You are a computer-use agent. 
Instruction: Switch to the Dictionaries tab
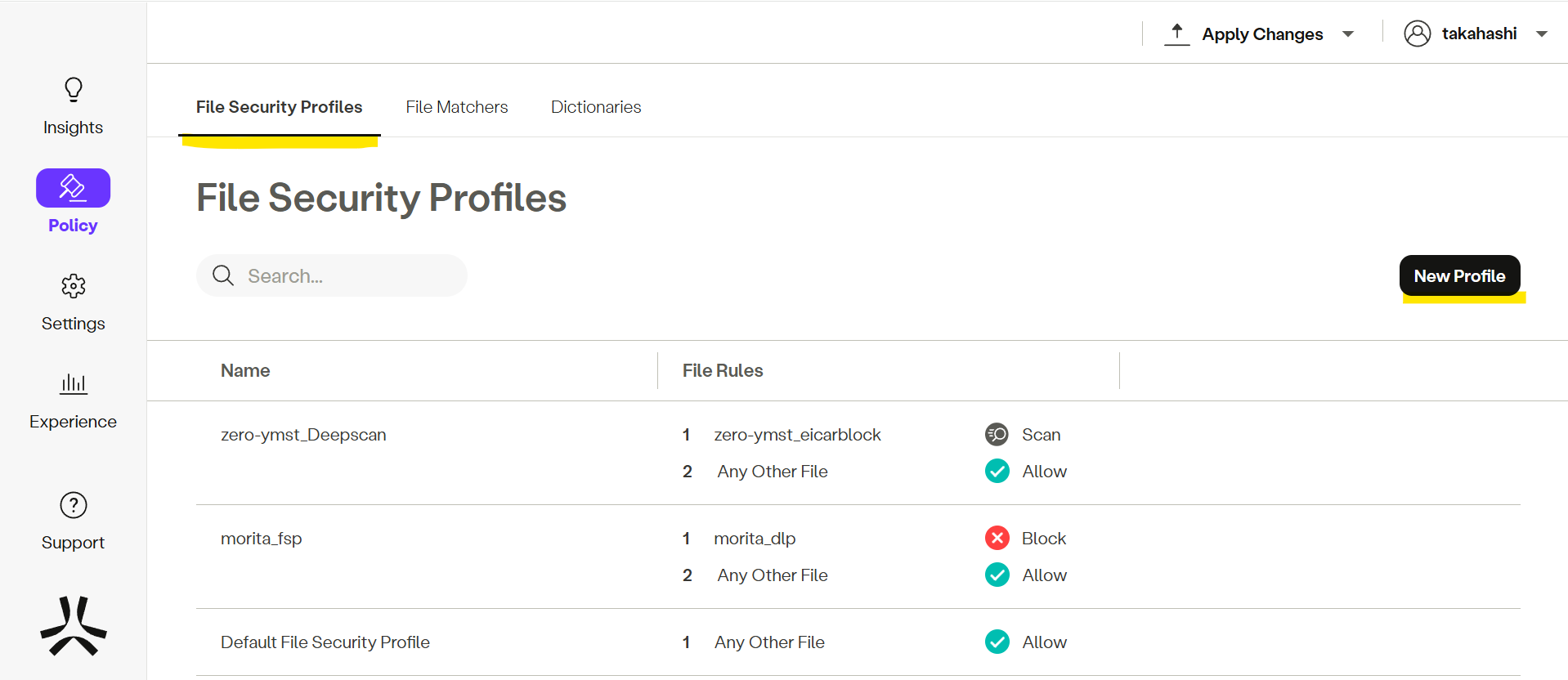pos(595,107)
